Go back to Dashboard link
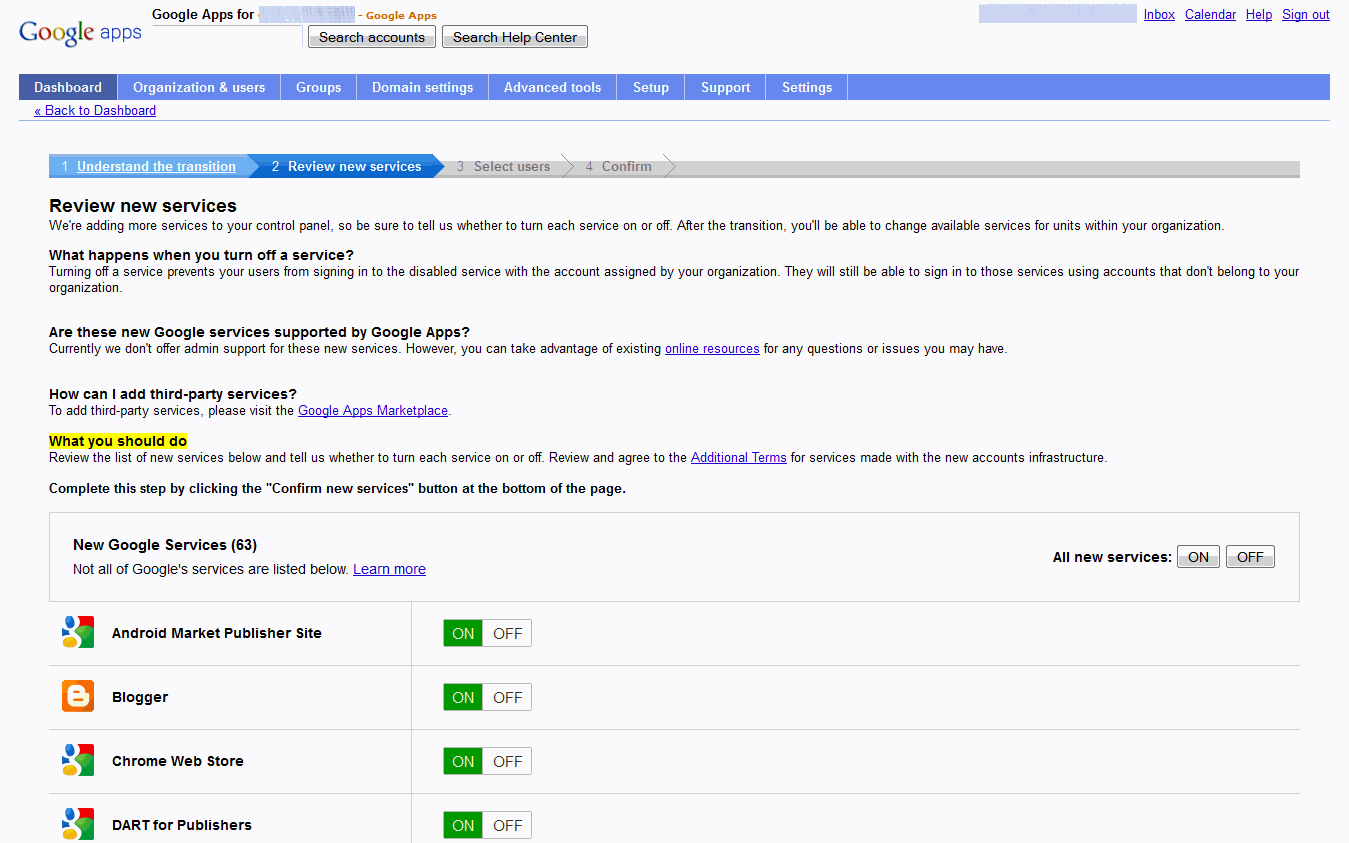 (x=95, y=110)
